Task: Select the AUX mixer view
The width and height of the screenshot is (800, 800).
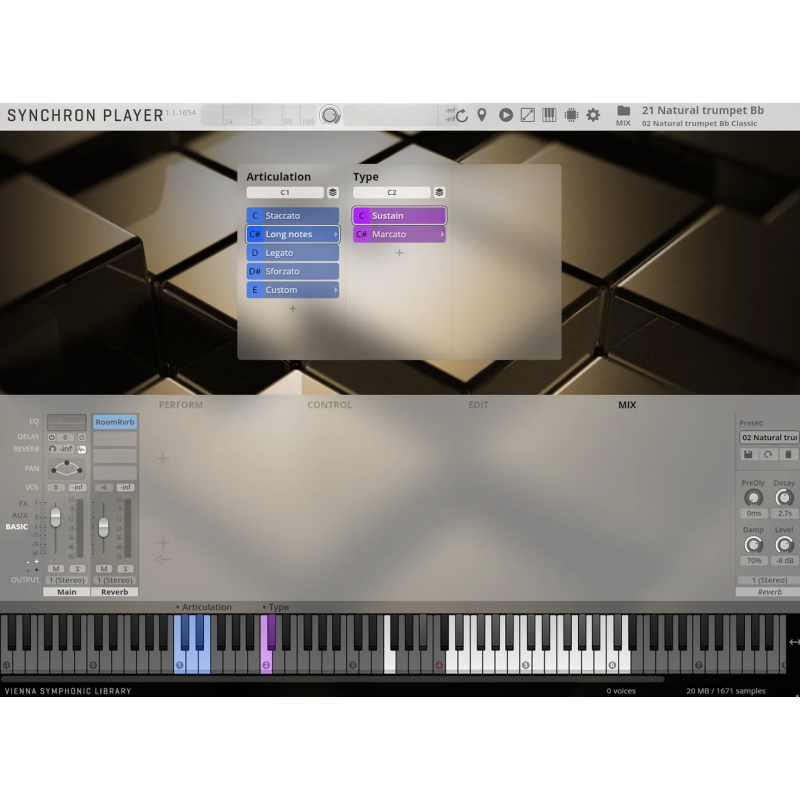Action: point(20,515)
